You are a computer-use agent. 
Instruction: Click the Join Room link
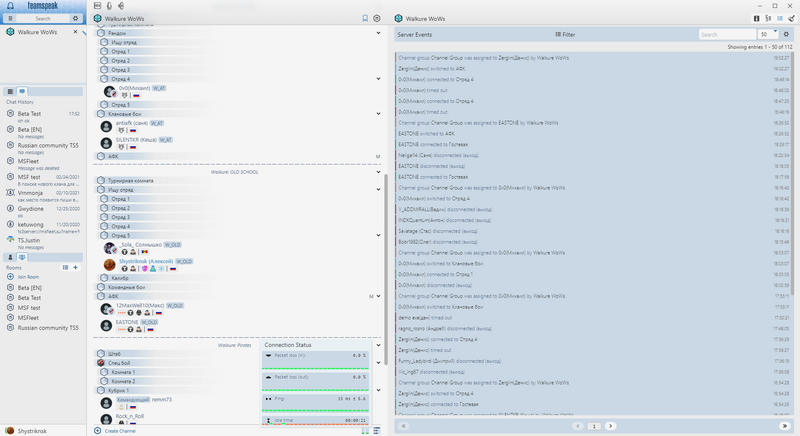tap(28, 277)
